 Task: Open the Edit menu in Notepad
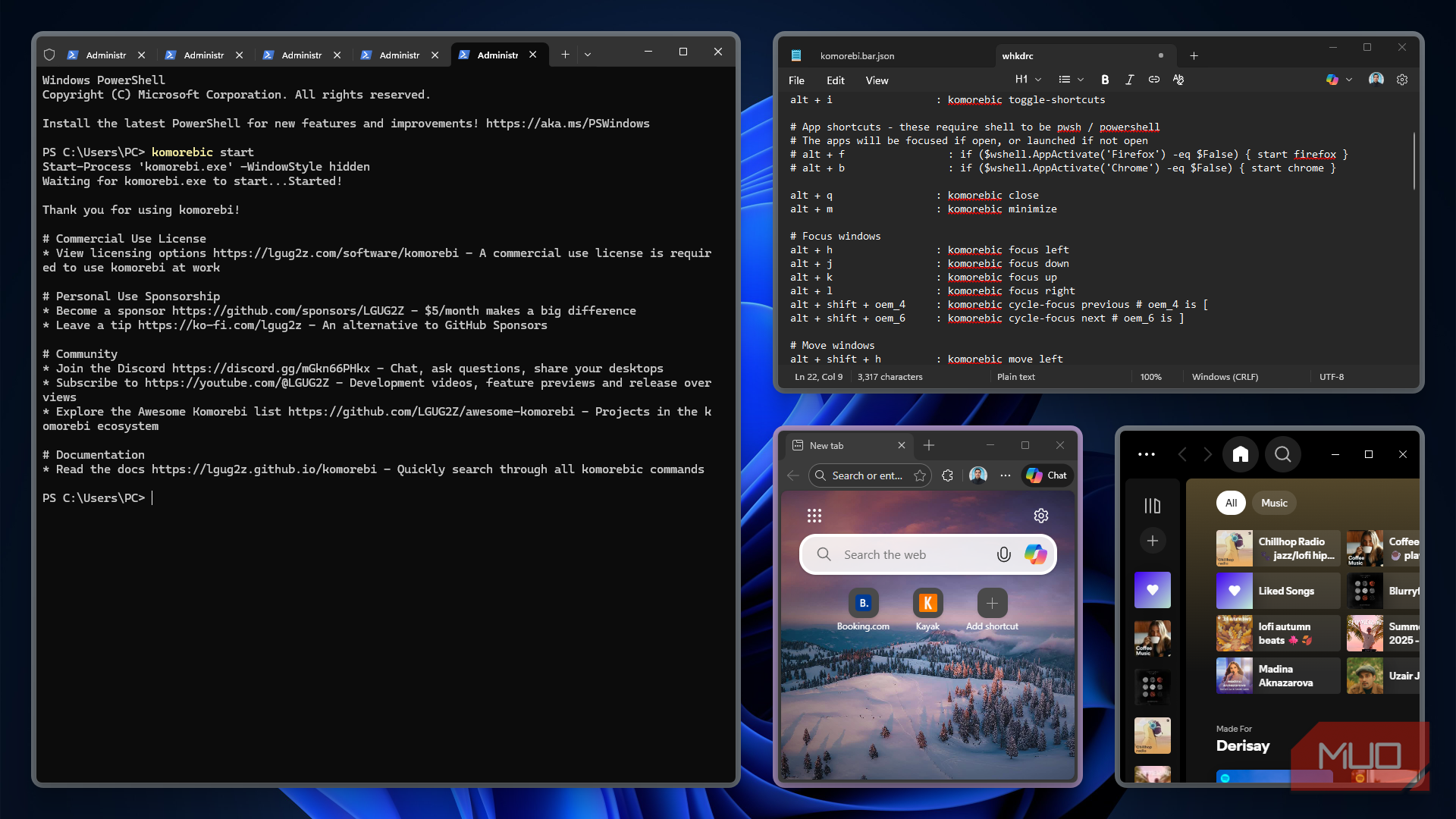tap(836, 80)
